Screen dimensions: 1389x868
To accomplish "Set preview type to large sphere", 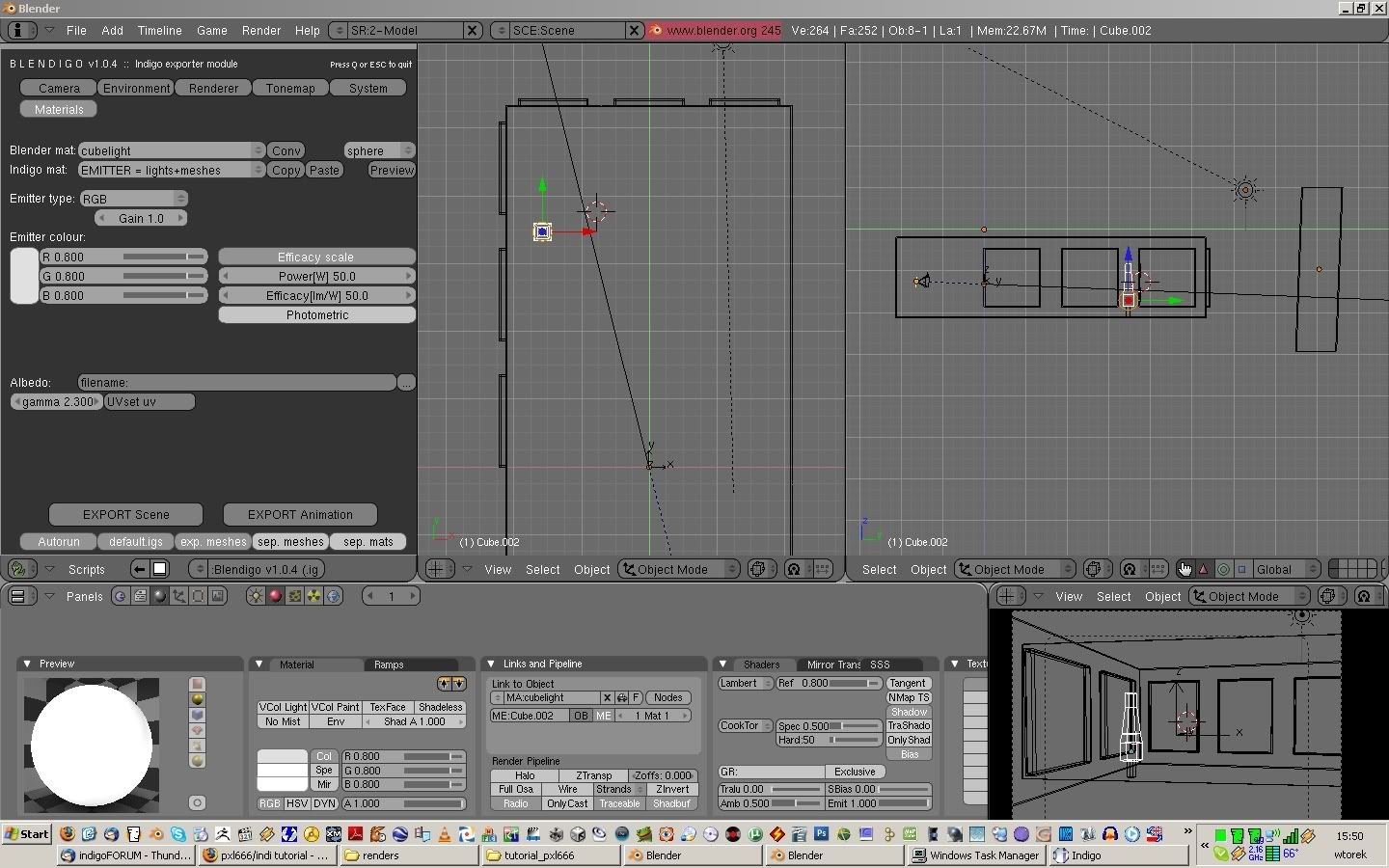I will coord(198,761).
